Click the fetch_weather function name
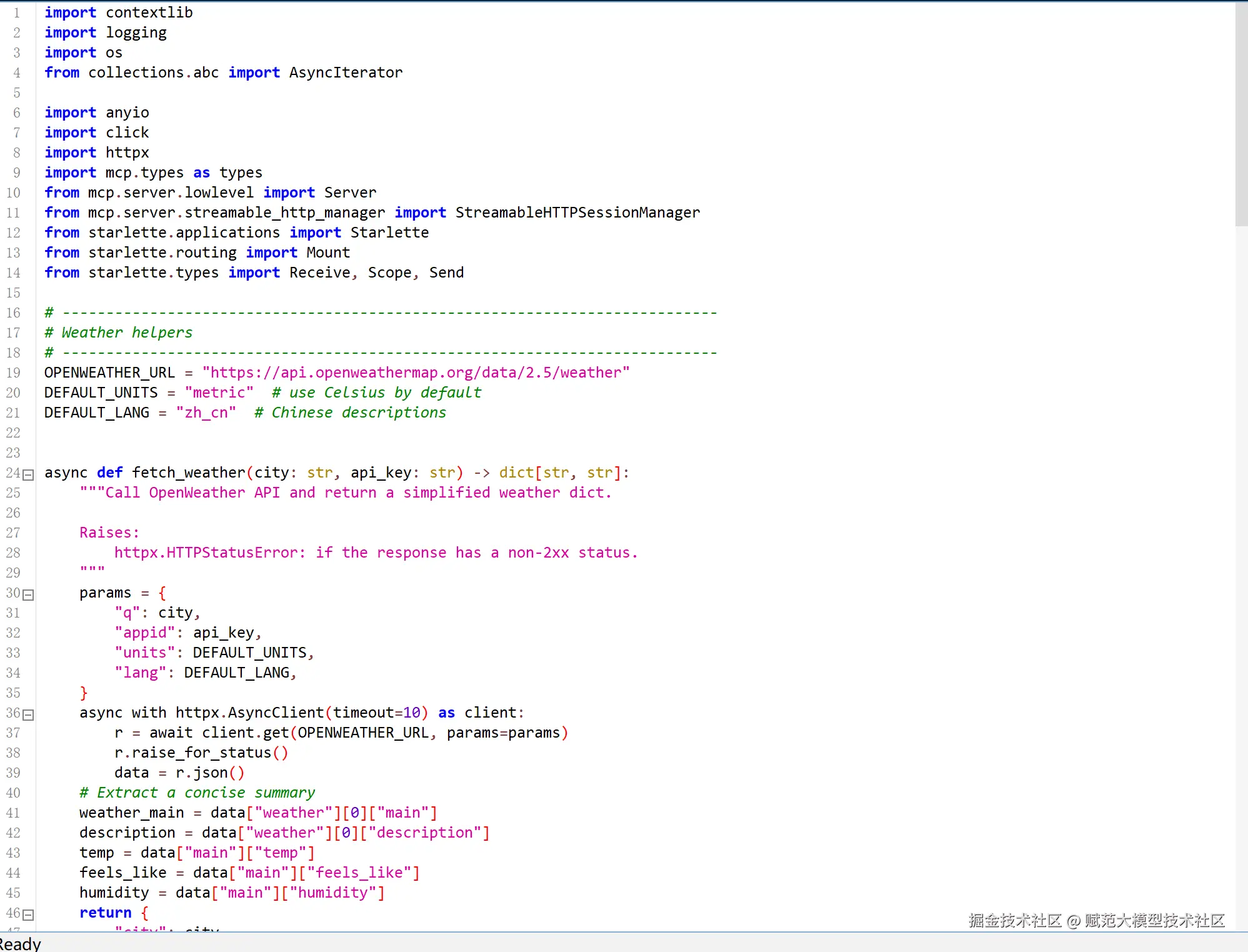 click(188, 473)
